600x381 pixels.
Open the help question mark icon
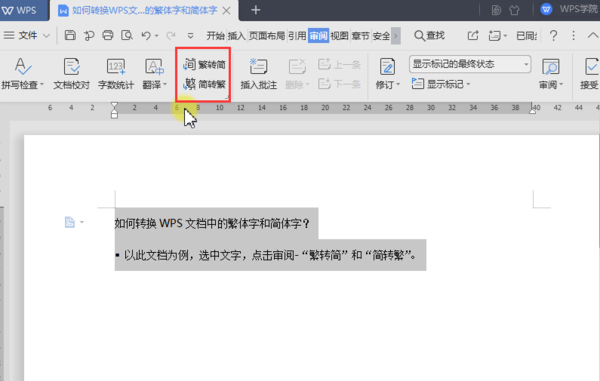coord(553,36)
